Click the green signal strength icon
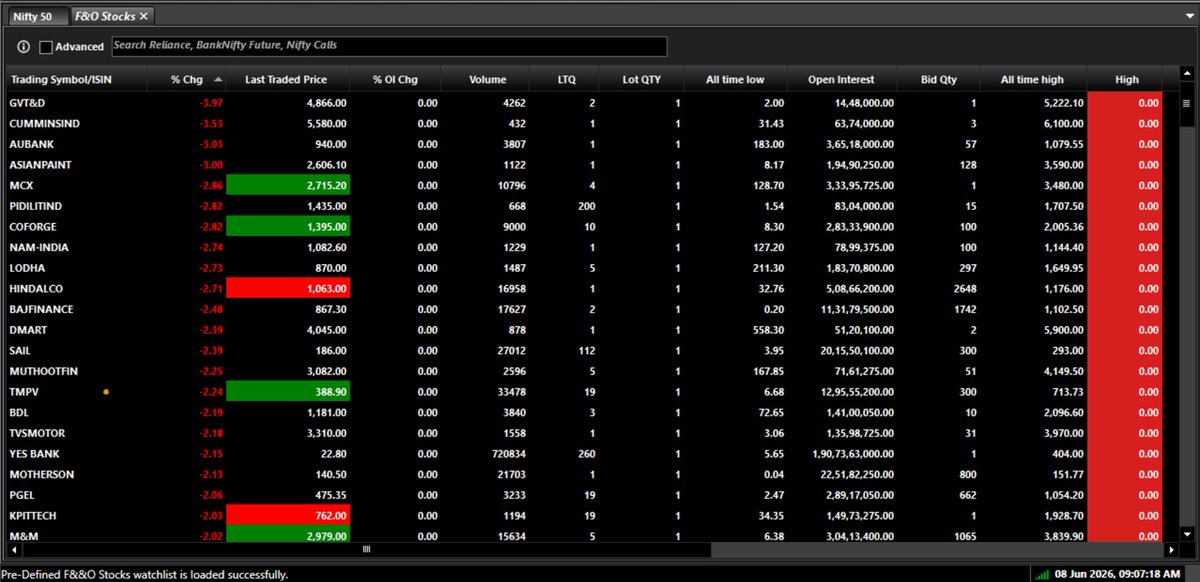 click(x=1044, y=574)
